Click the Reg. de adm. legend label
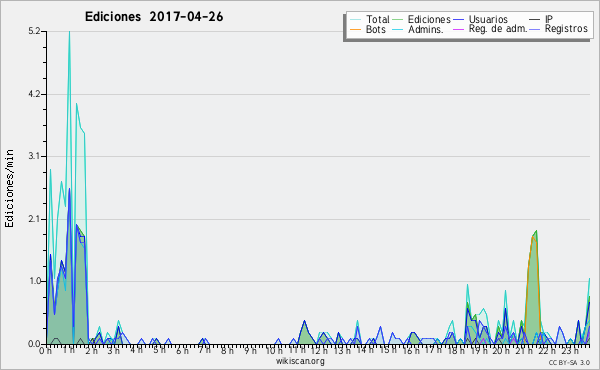 [498, 29]
